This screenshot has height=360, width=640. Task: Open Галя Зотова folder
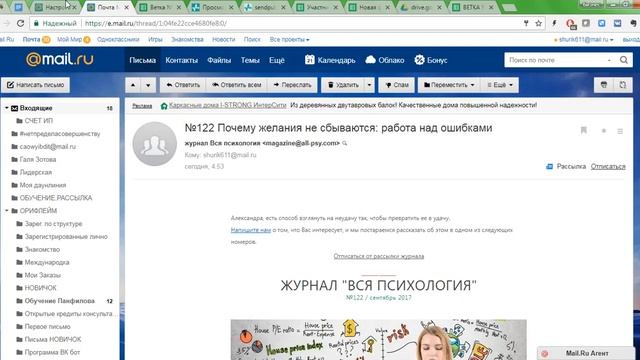[38, 159]
